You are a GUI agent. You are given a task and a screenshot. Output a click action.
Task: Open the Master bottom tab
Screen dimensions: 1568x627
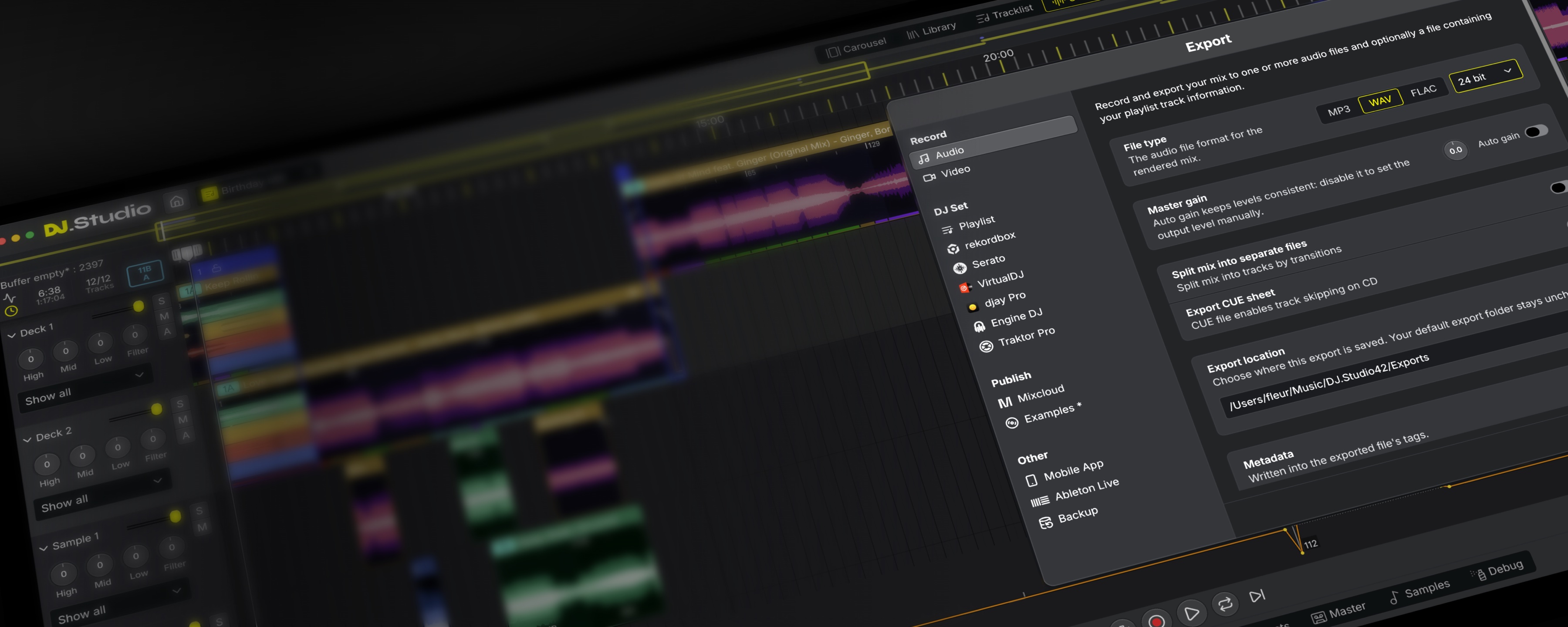pos(1338,612)
